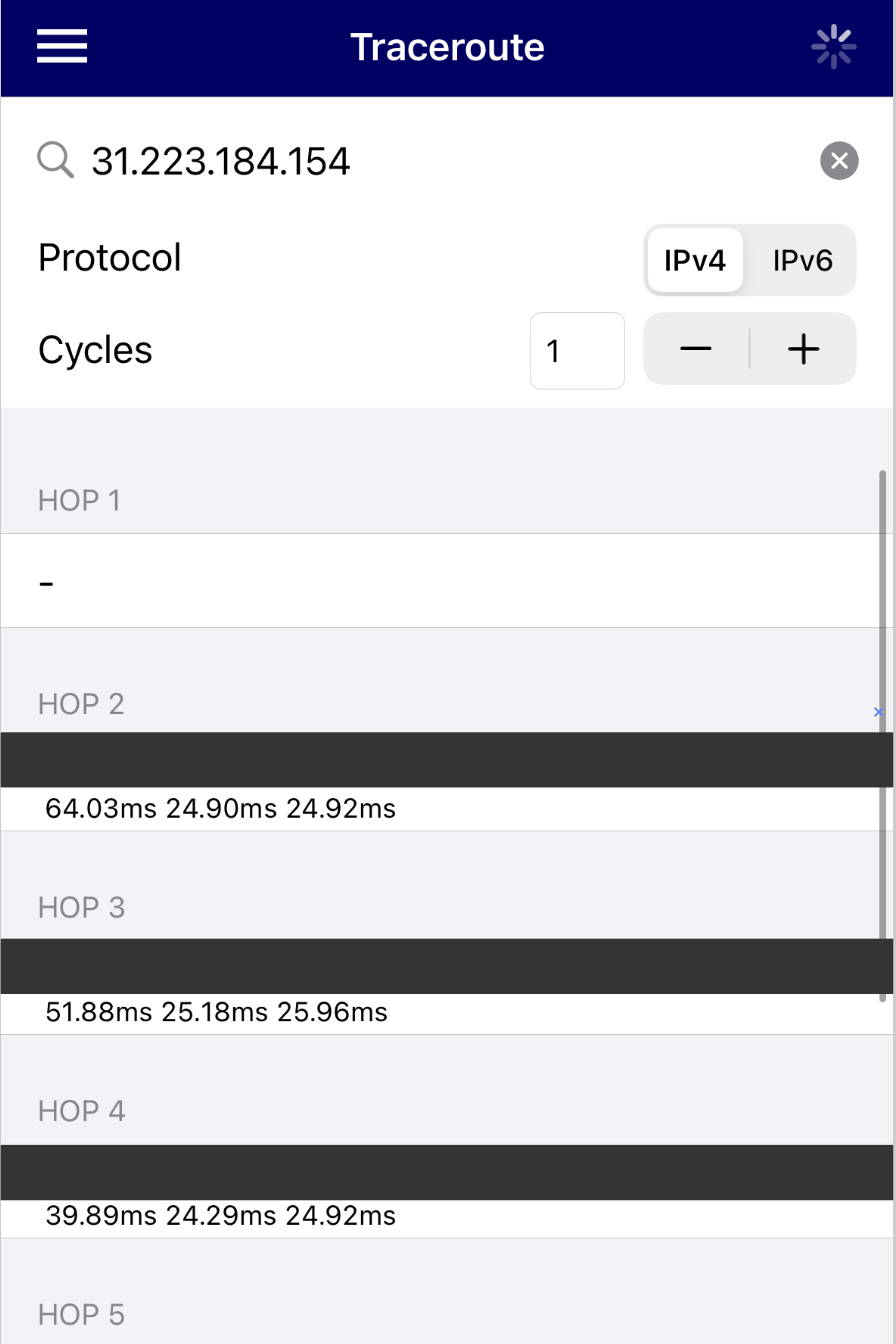Image resolution: width=896 pixels, height=1344 pixels.
Task: Click the search magnifier icon
Action: pos(56,160)
